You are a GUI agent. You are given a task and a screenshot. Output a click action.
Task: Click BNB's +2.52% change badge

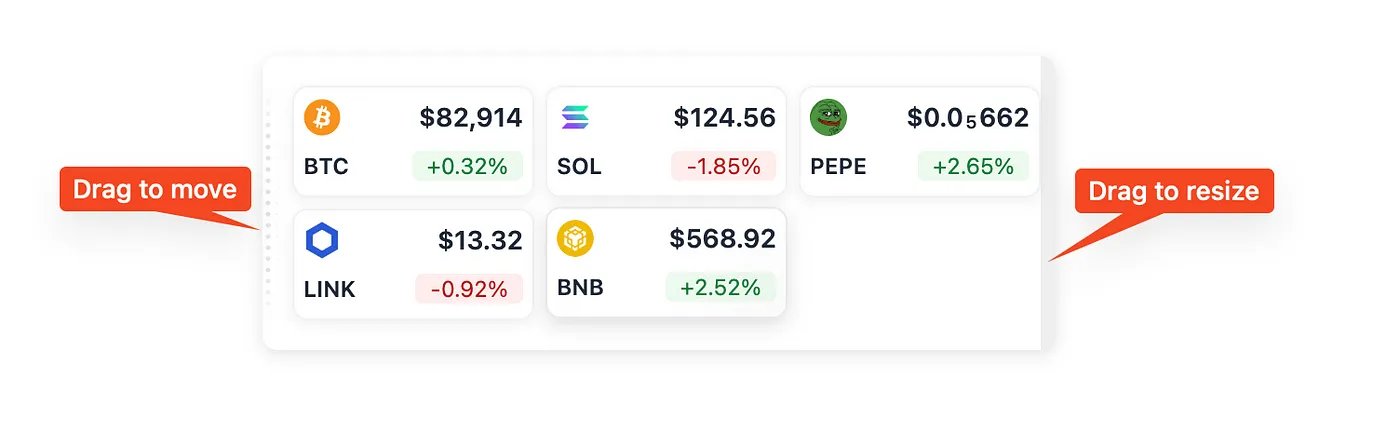point(720,288)
